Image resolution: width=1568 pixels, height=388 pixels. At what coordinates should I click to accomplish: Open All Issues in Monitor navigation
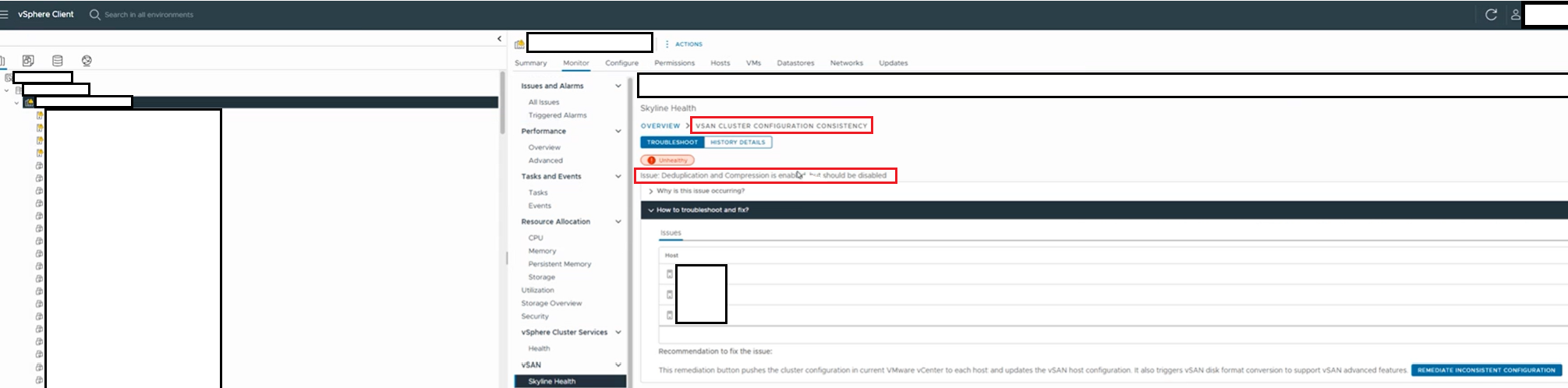[x=543, y=103]
